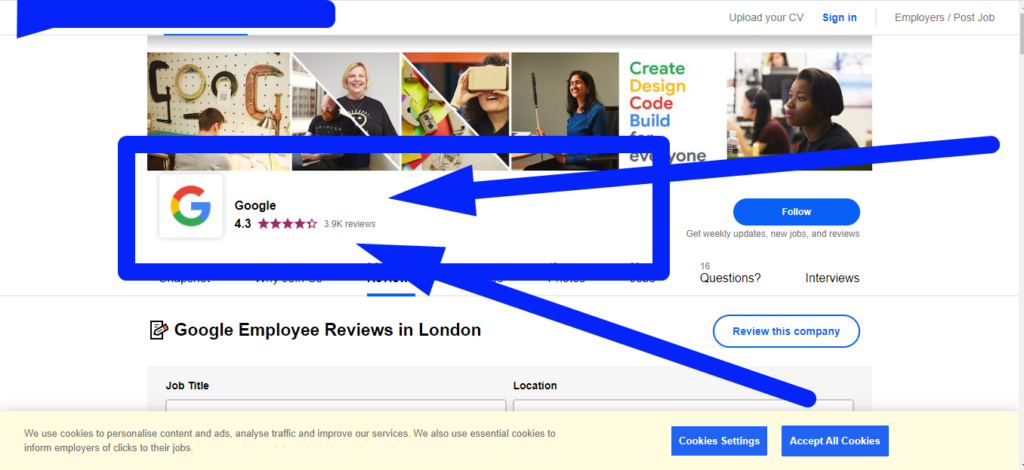Accept All Cookies
This screenshot has width=1024, height=470.
click(835, 441)
